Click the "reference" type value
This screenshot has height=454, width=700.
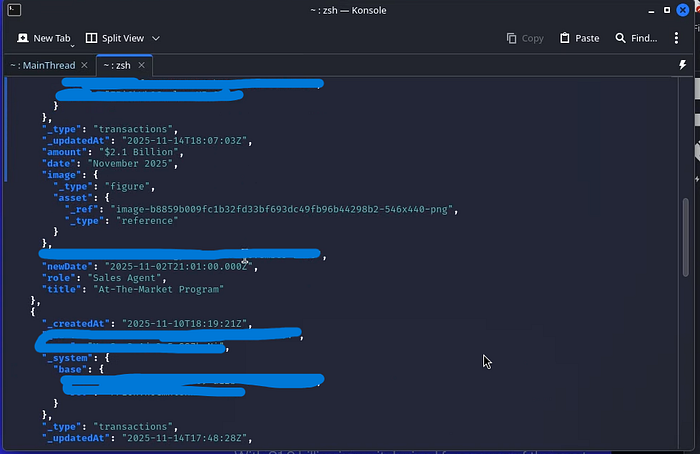(147, 221)
